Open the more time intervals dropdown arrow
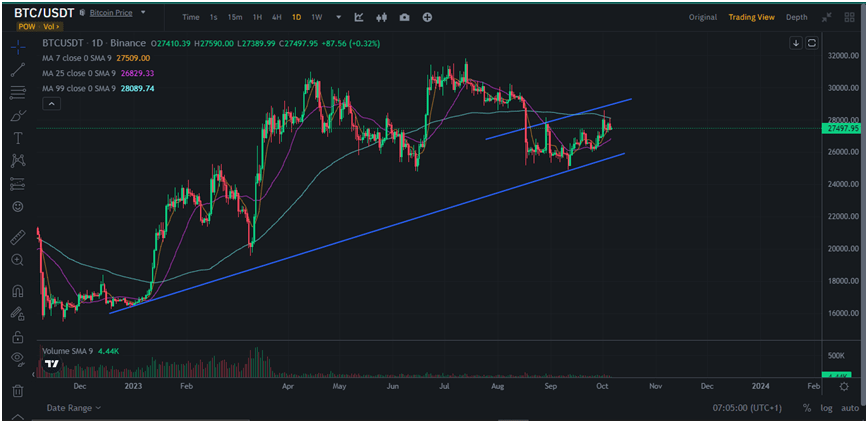The height and width of the screenshot is (423, 868). 338,17
